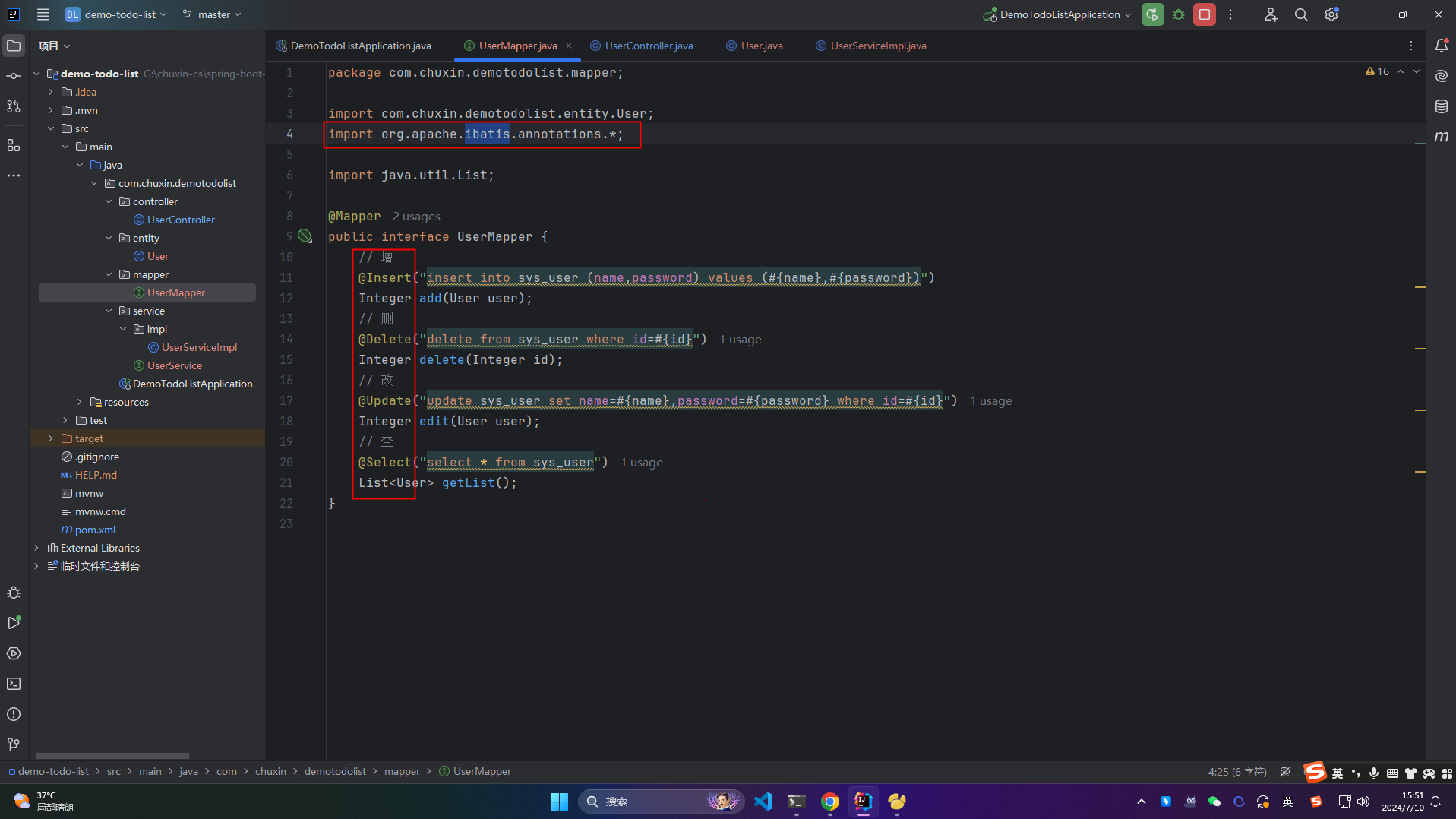Open the Pull Requests tool window
1456x819 pixels.
[x=14, y=106]
